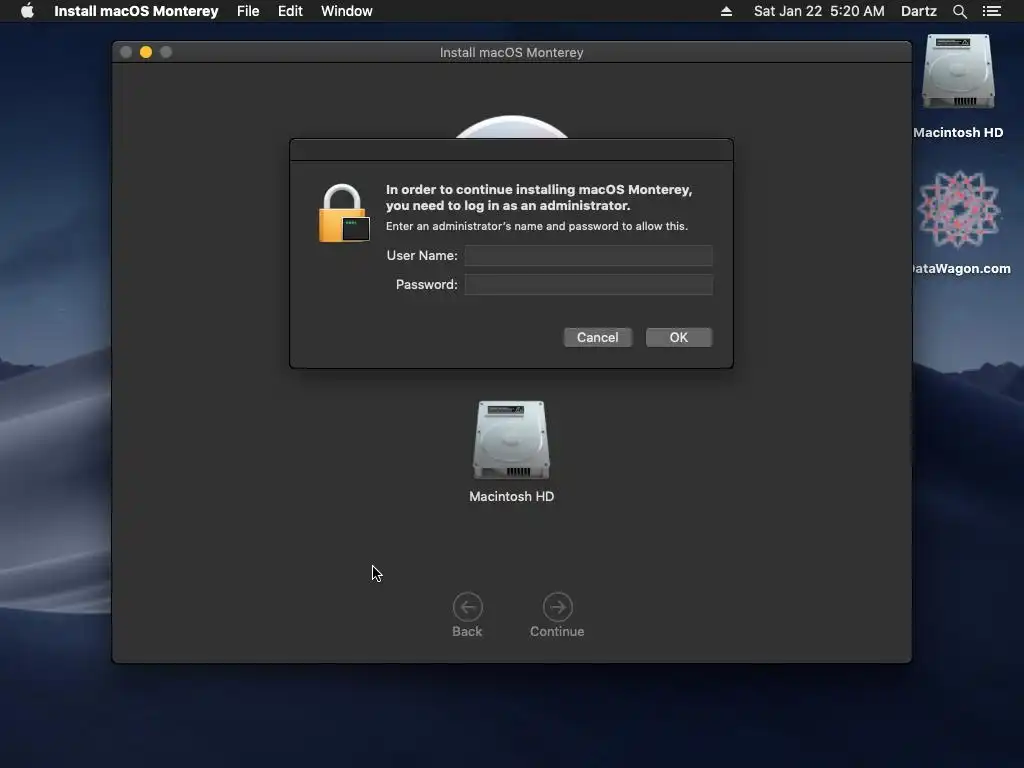Image resolution: width=1024 pixels, height=768 pixels.
Task: Select Macintosh HD disk in installer
Action: 511,440
